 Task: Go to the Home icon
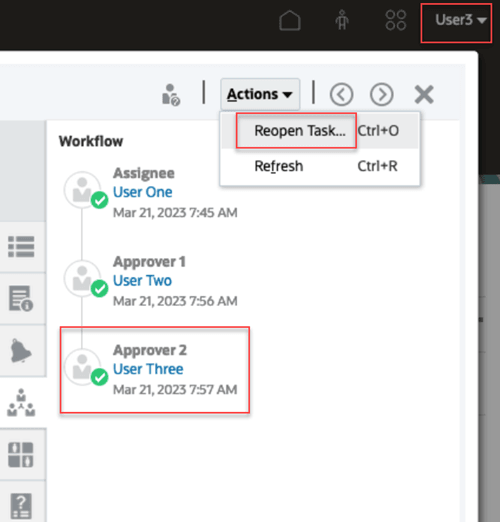[290, 21]
